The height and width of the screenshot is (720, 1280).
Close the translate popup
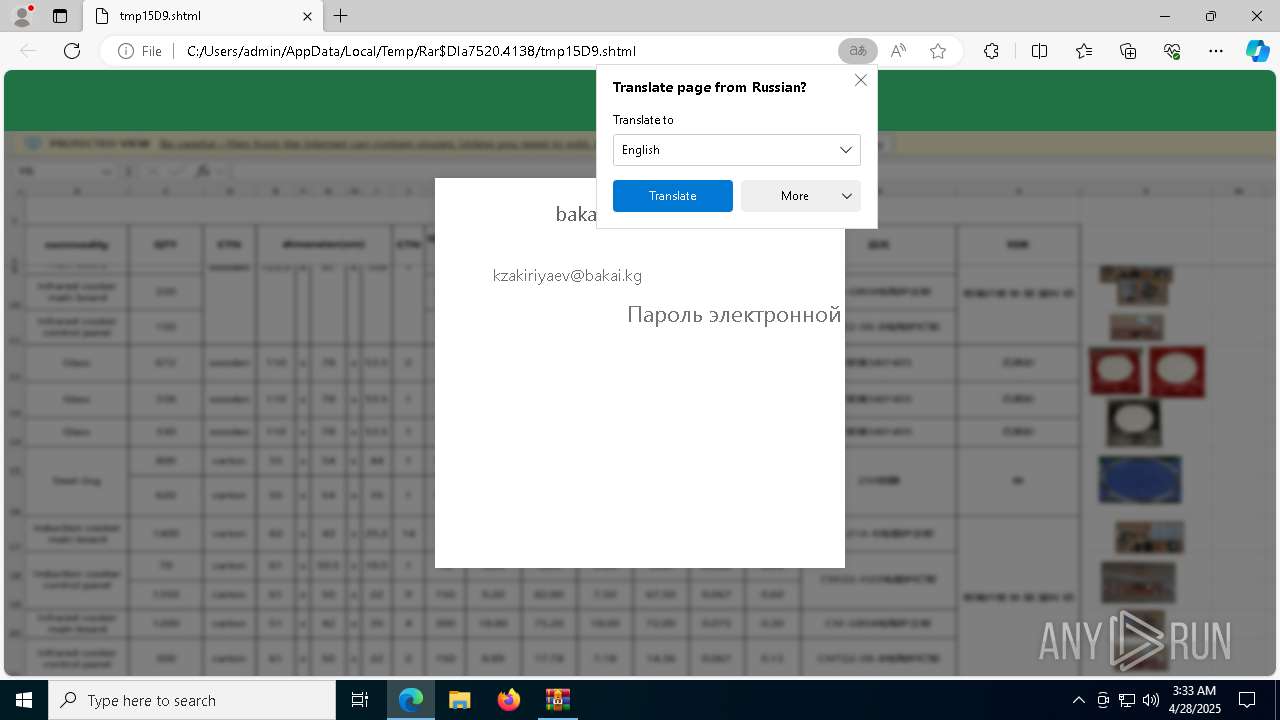(861, 80)
